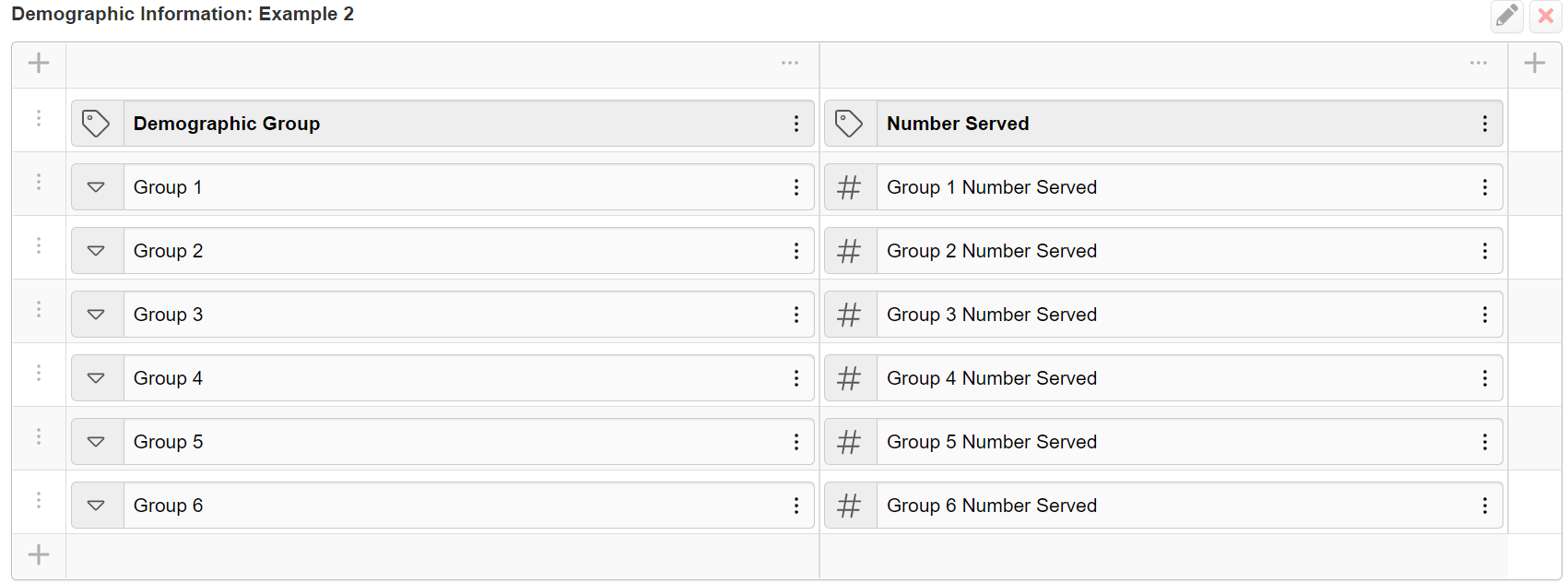Screen dimensions: 1568x584
Task: Click the pencil edit icon for Example 2
Action: pyautogui.click(x=1507, y=16)
